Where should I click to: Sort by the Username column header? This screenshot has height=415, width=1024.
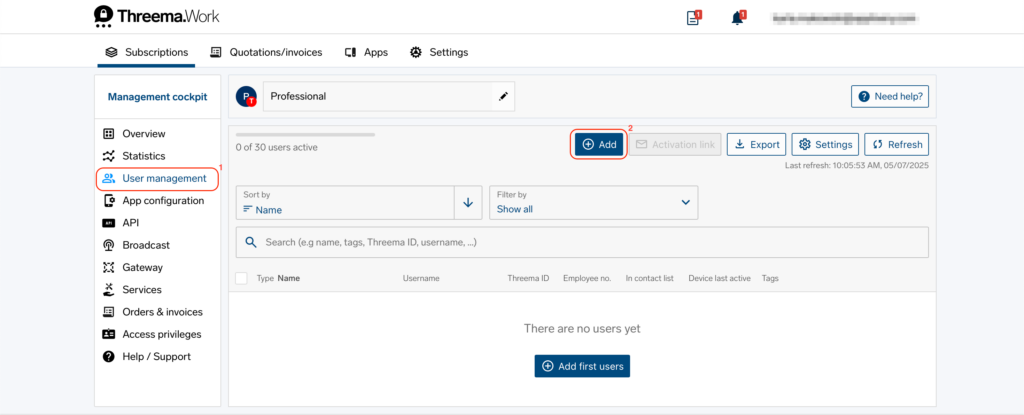pyautogui.click(x=421, y=278)
